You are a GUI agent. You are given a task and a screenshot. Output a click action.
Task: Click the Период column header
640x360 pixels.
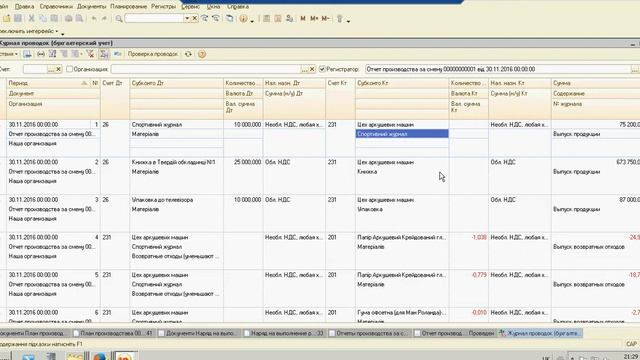pyautogui.click(x=49, y=83)
